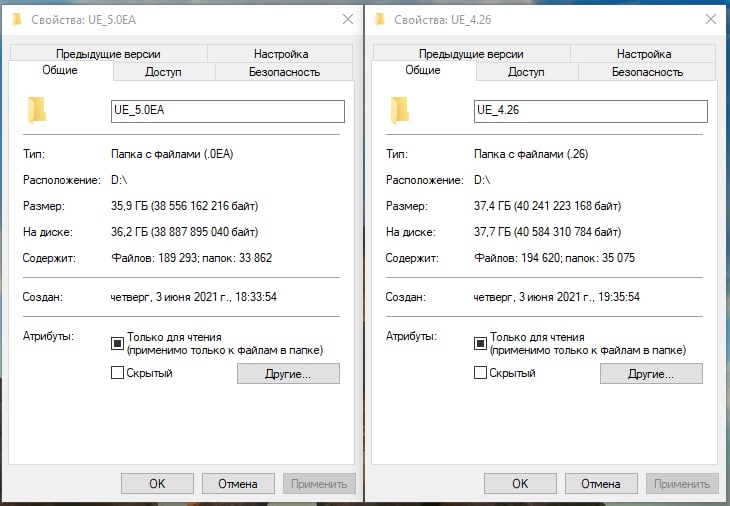Click the large UE_4.26 folder icon
Screen dimensions: 730x506
(400, 110)
